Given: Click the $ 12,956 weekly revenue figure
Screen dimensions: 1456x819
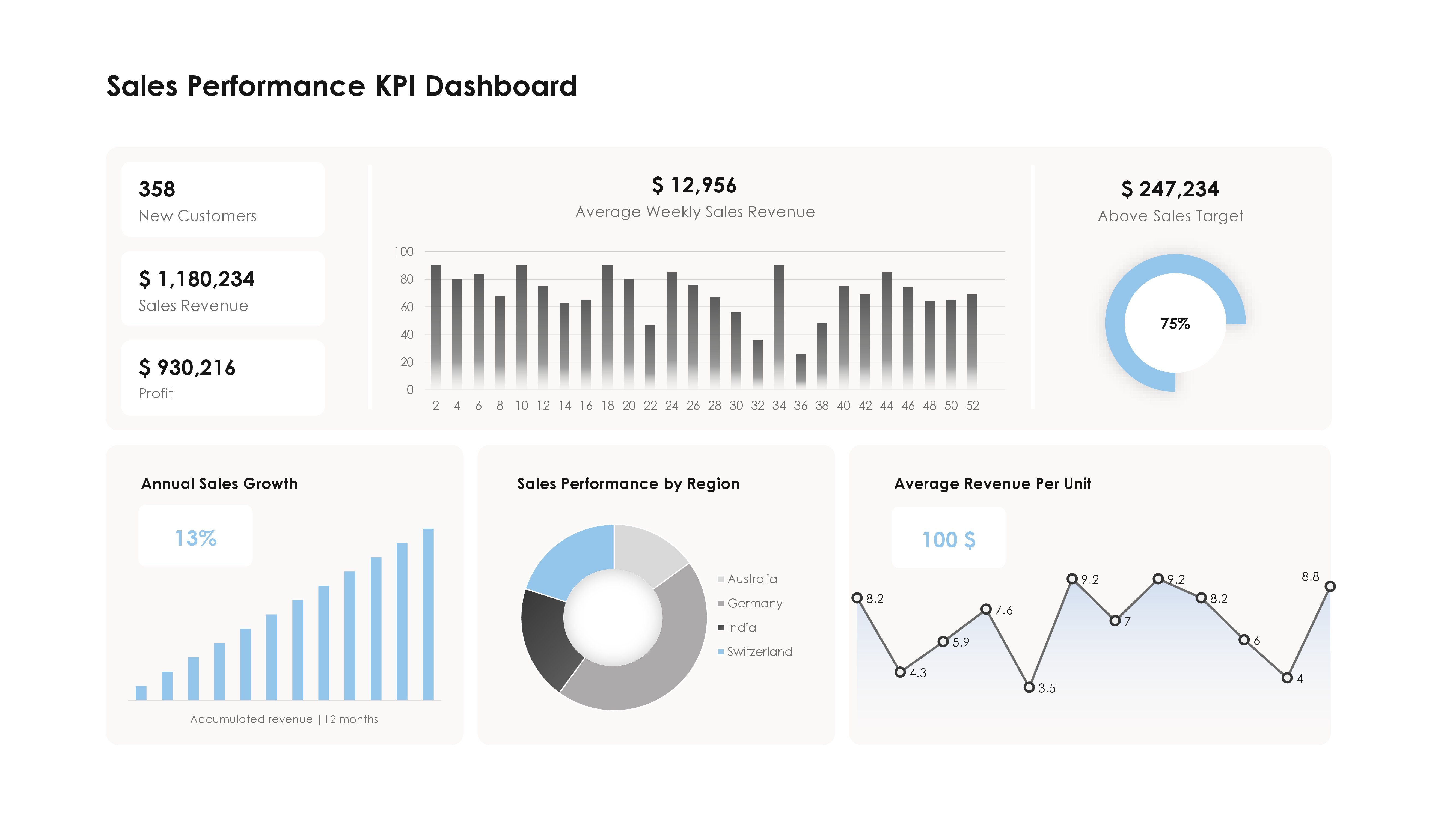Looking at the screenshot, I should [694, 185].
